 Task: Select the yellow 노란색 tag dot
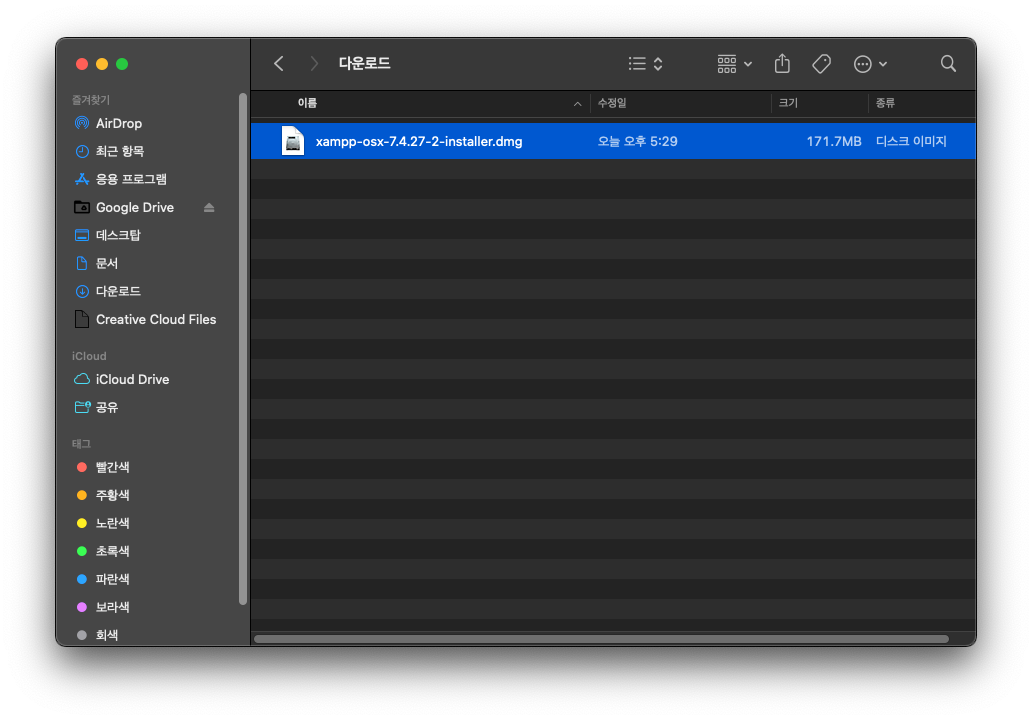[x=82, y=523]
